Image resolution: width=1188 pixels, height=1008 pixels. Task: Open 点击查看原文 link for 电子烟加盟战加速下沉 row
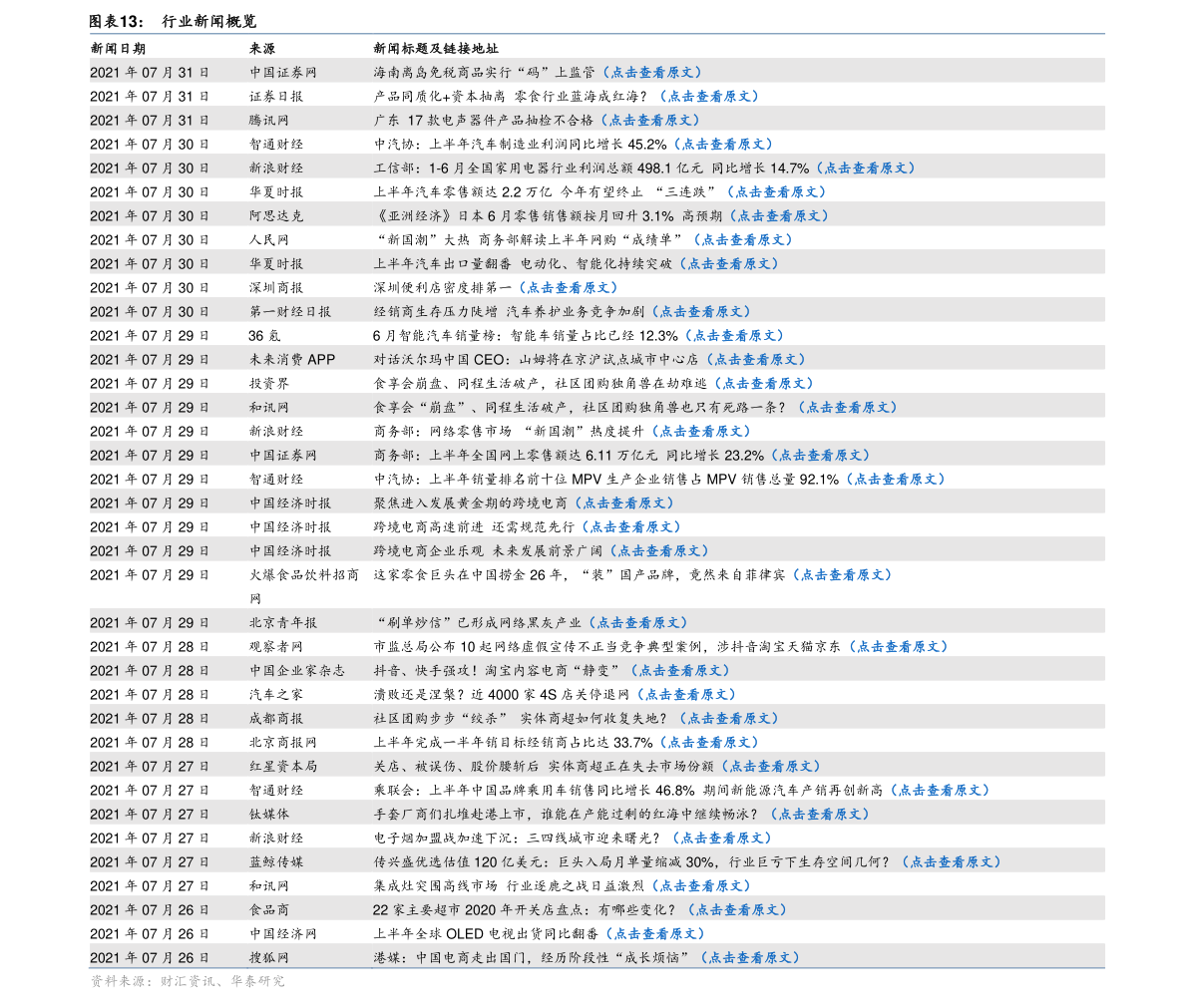coord(723,839)
